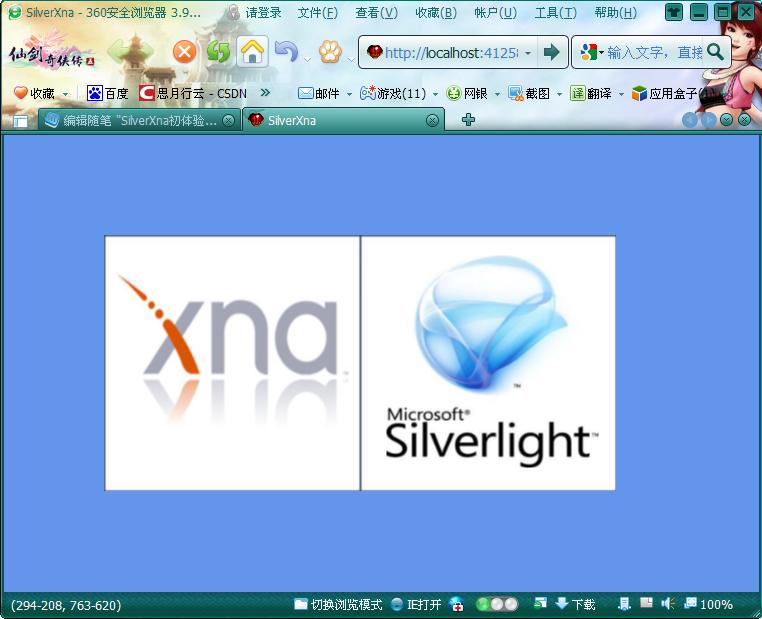The width and height of the screenshot is (762, 619).
Task: Click the blue undo closed tab arrow
Action: tap(287, 52)
